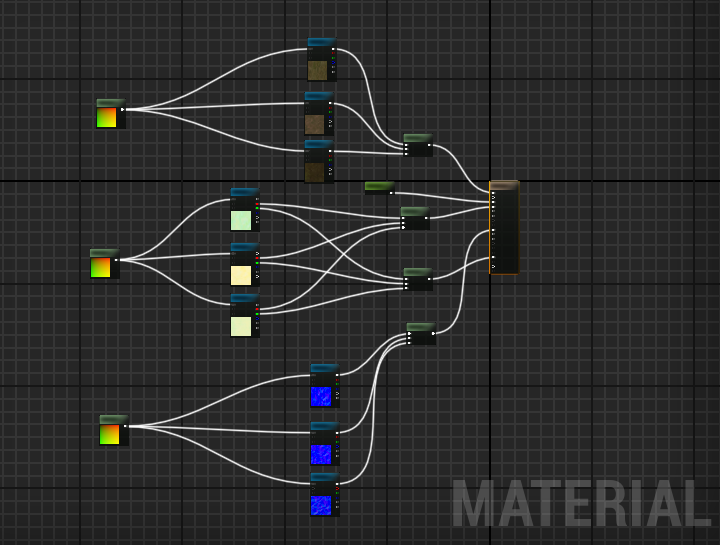
Task: Select the lowest dark green blend node
Action: [420, 335]
